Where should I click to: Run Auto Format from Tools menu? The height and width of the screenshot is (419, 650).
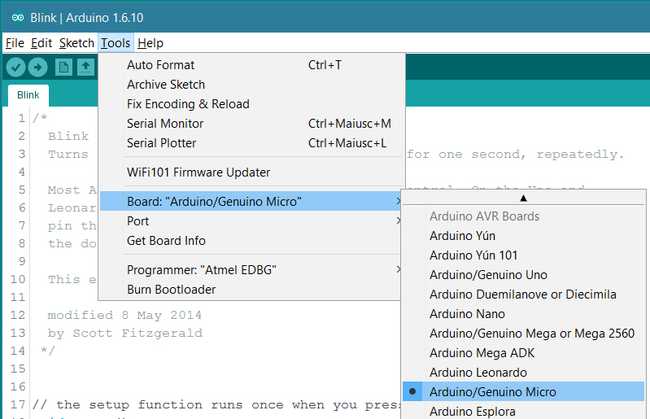pyautogui.click(x=160, y=65)
